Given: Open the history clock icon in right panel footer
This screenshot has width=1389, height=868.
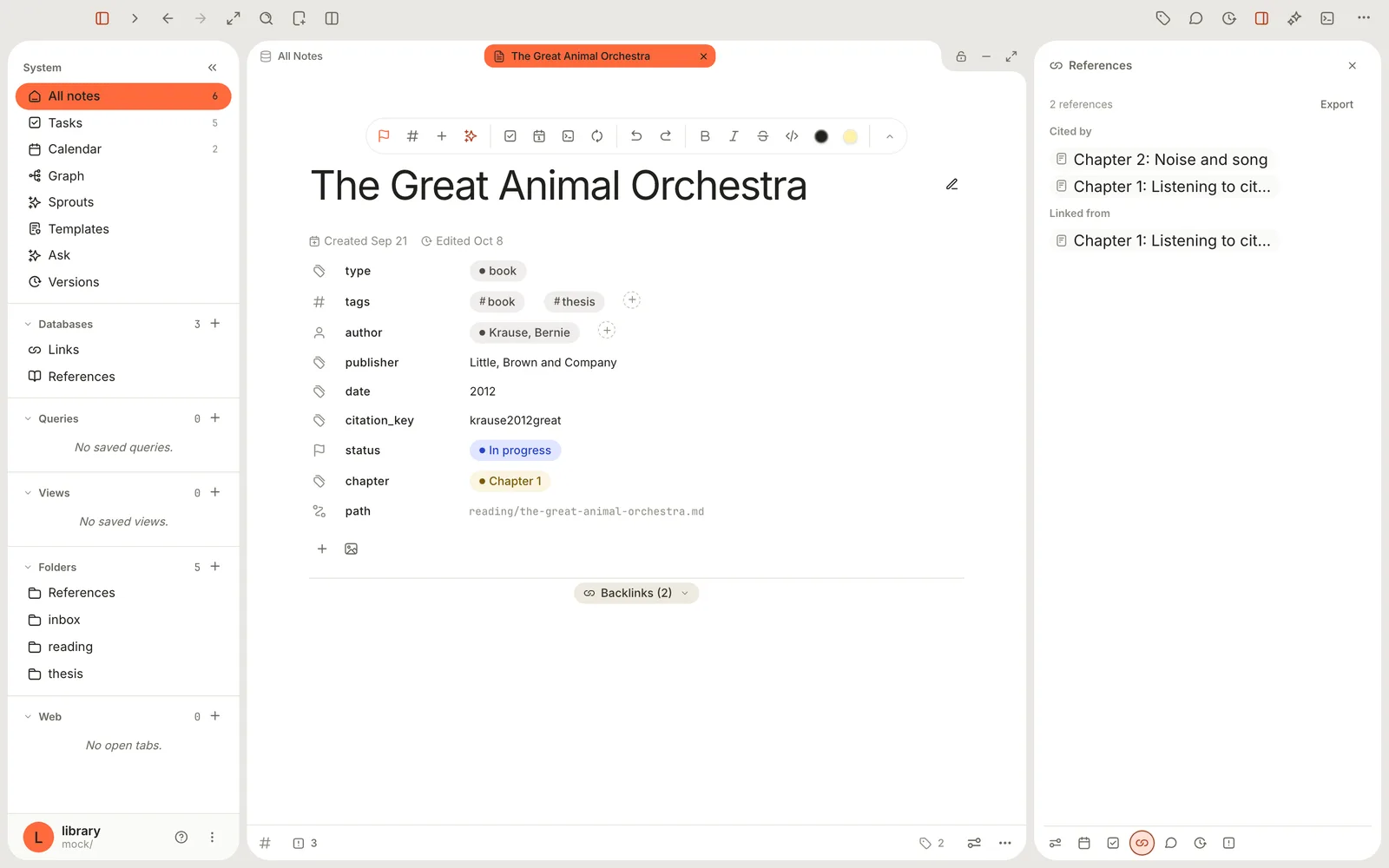Looking at the screenshot, I should 1200,843.
